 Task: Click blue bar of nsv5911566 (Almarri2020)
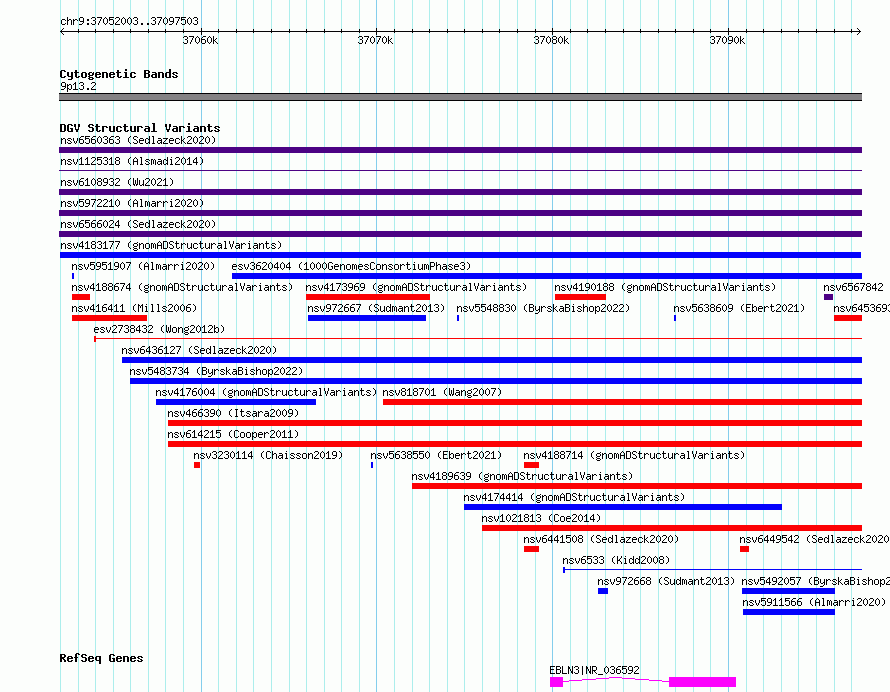click(789, 612)
